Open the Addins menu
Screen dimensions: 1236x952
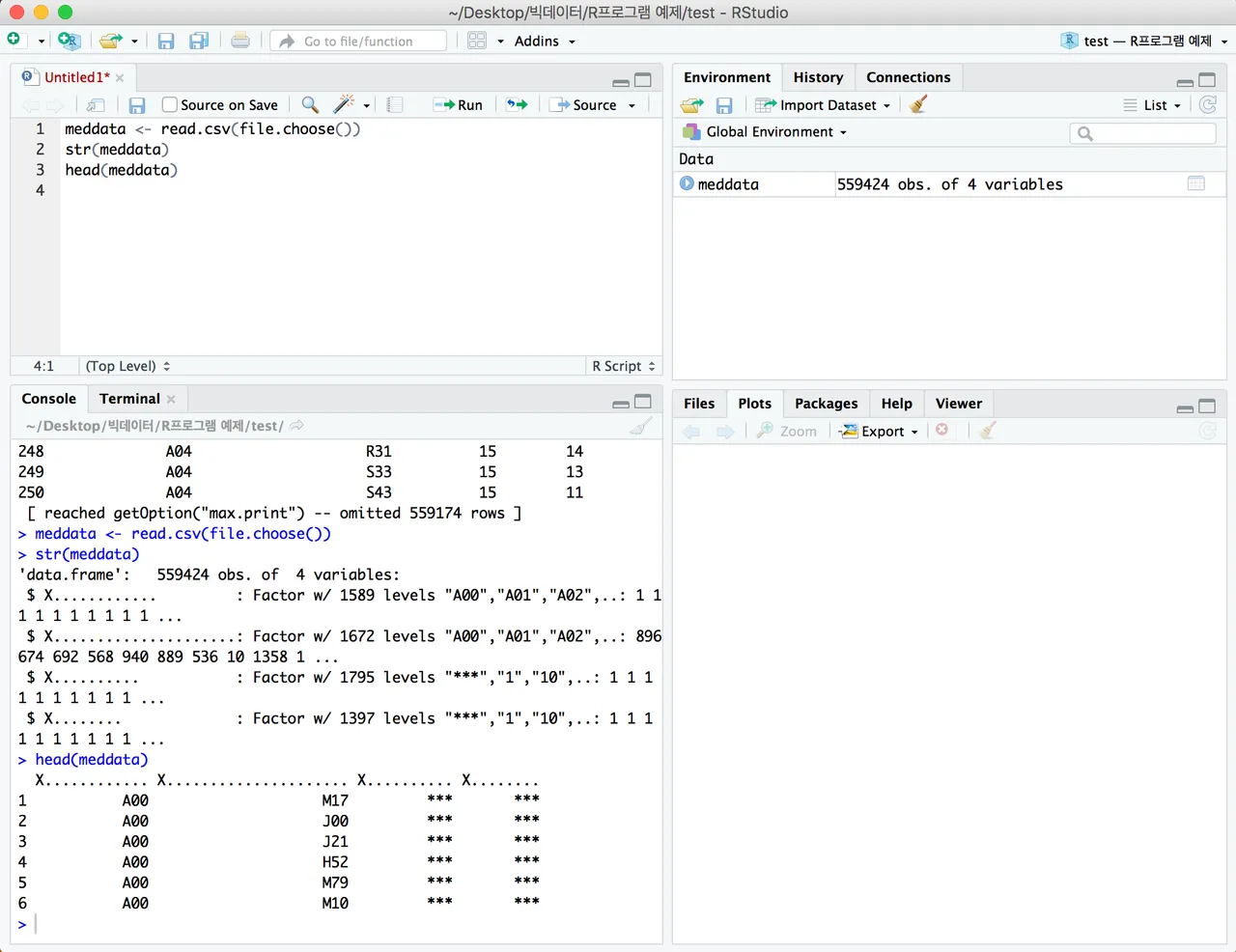(545, 41)
